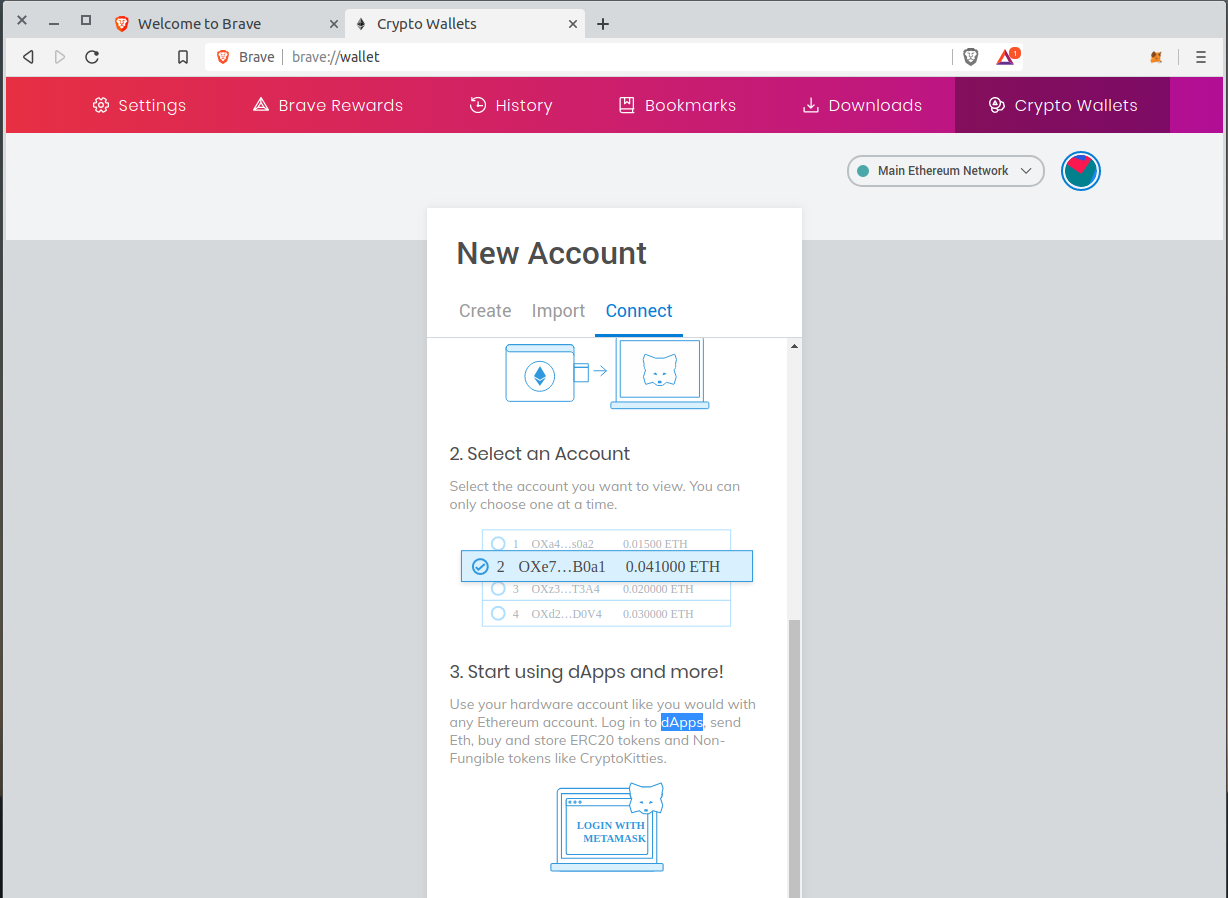
Task: Open a new tab with plus button
Action: coord(603,24)
